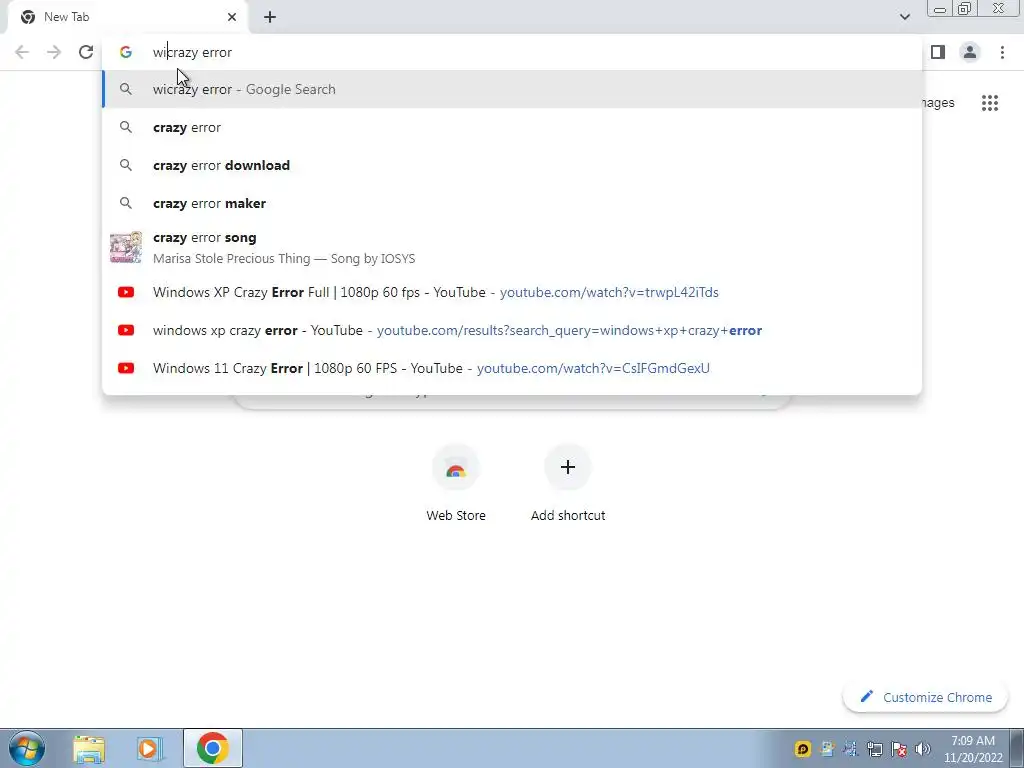Click YouTube icon beside Windows 11 Crazy Error
1024x768 pixels.
[126, 368]
